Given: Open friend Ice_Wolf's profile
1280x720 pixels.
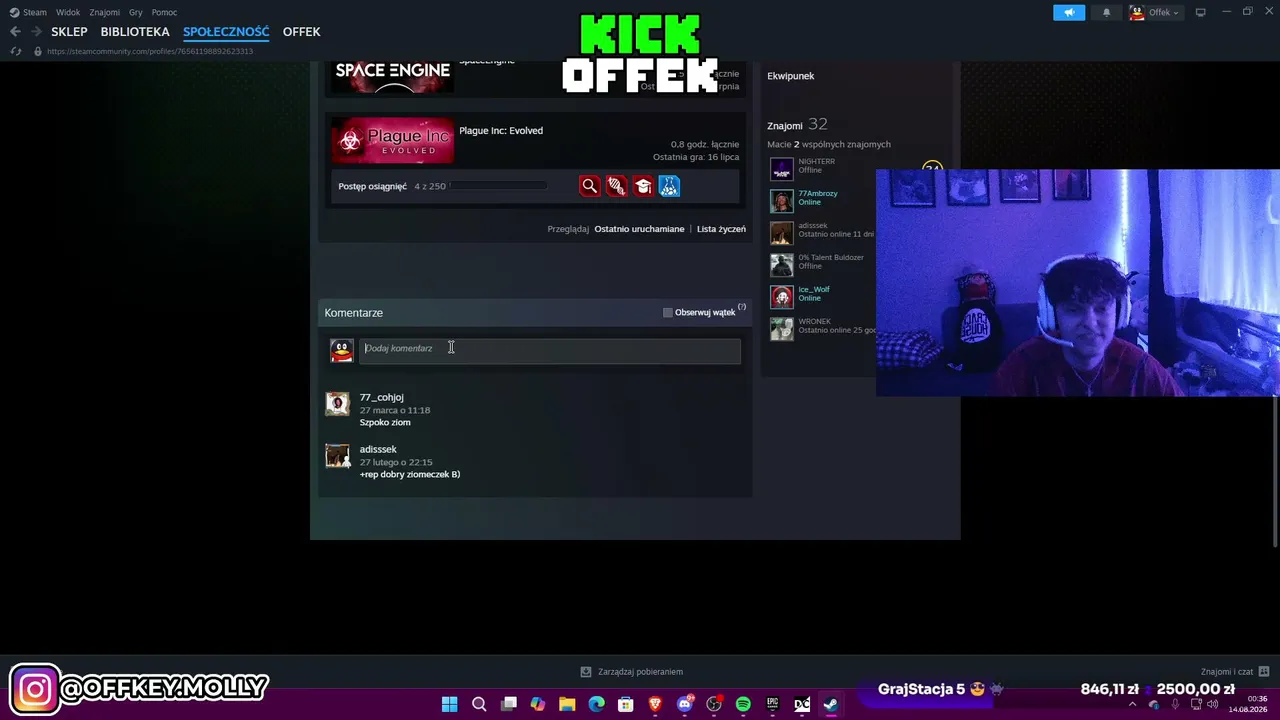Looking at the screenshot, I should [814, 289].
